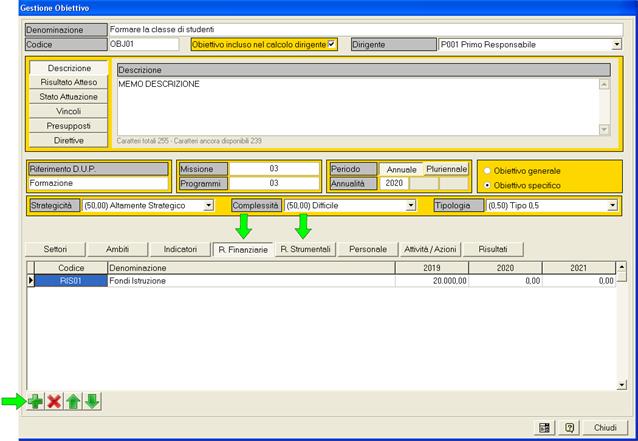Select the 'Obiettivo generale' radio button
Screen dimensions: 638x441
[488, 171]
